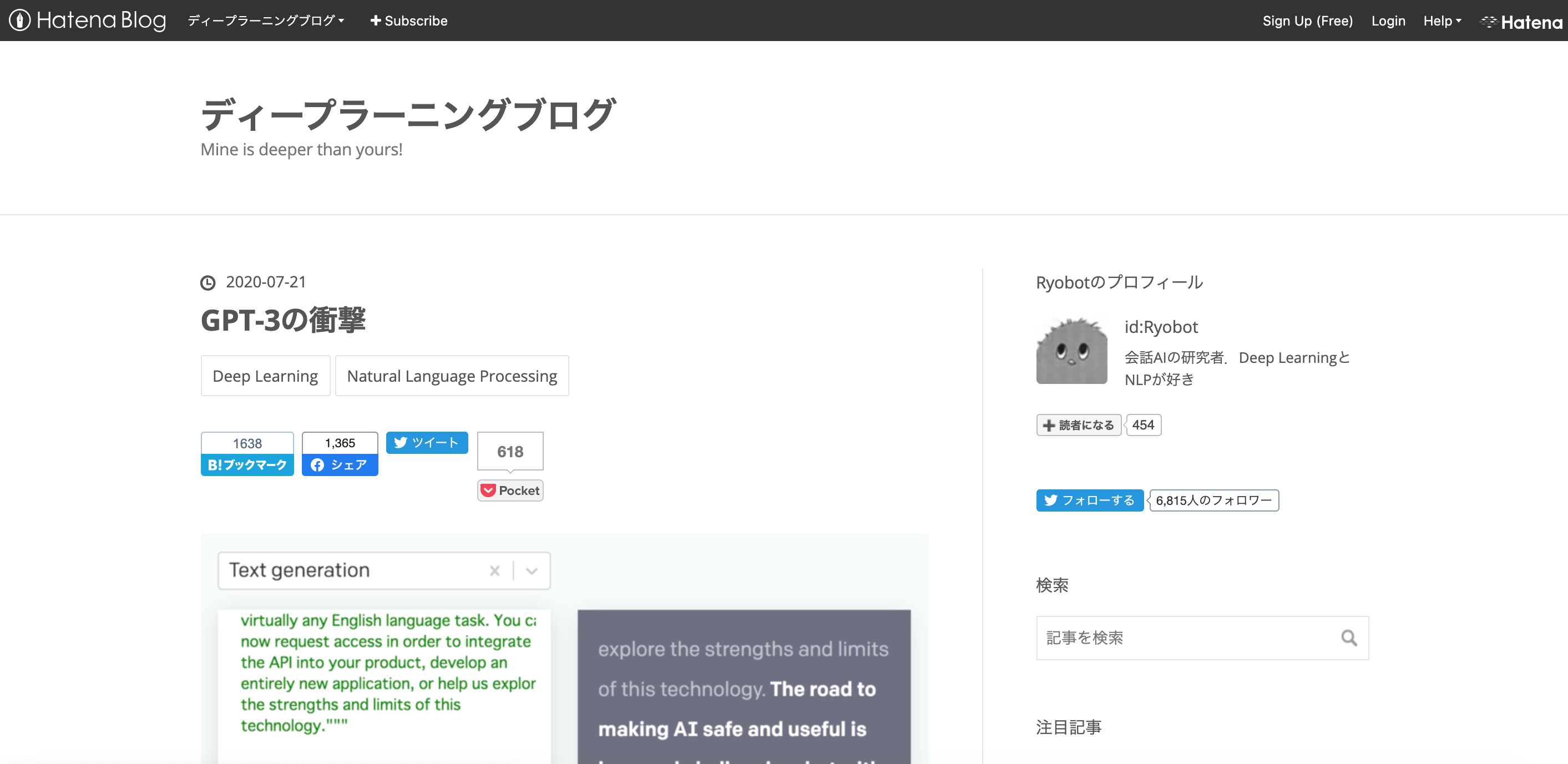Tweet the article with the ツイート button

coord(427,443)
